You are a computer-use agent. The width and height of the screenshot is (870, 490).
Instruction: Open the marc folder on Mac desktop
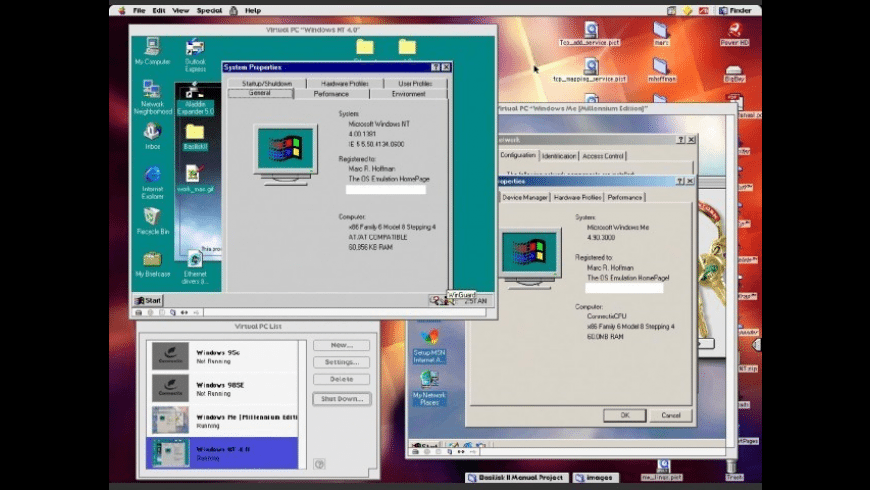[x=661, y=33]
